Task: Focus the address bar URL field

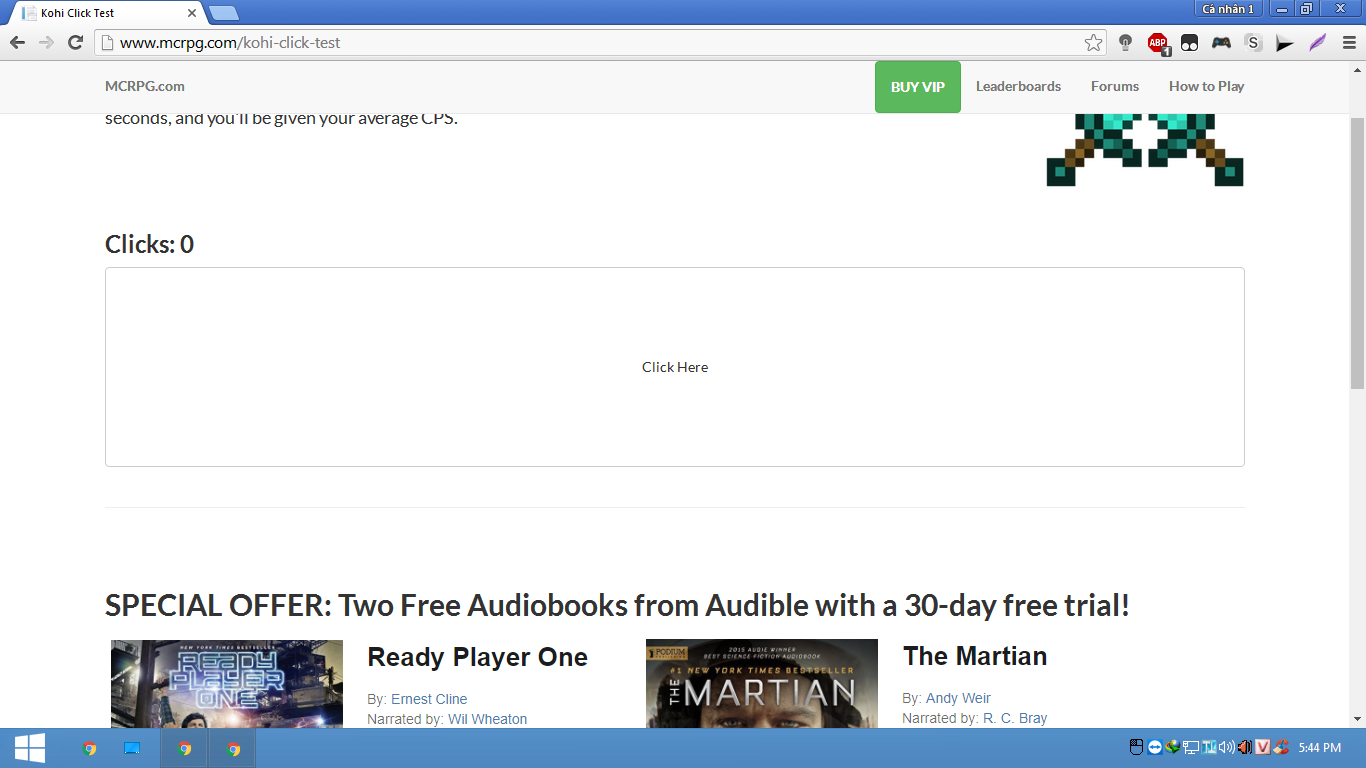Action: pyautogui.click(x=600, y=43)
